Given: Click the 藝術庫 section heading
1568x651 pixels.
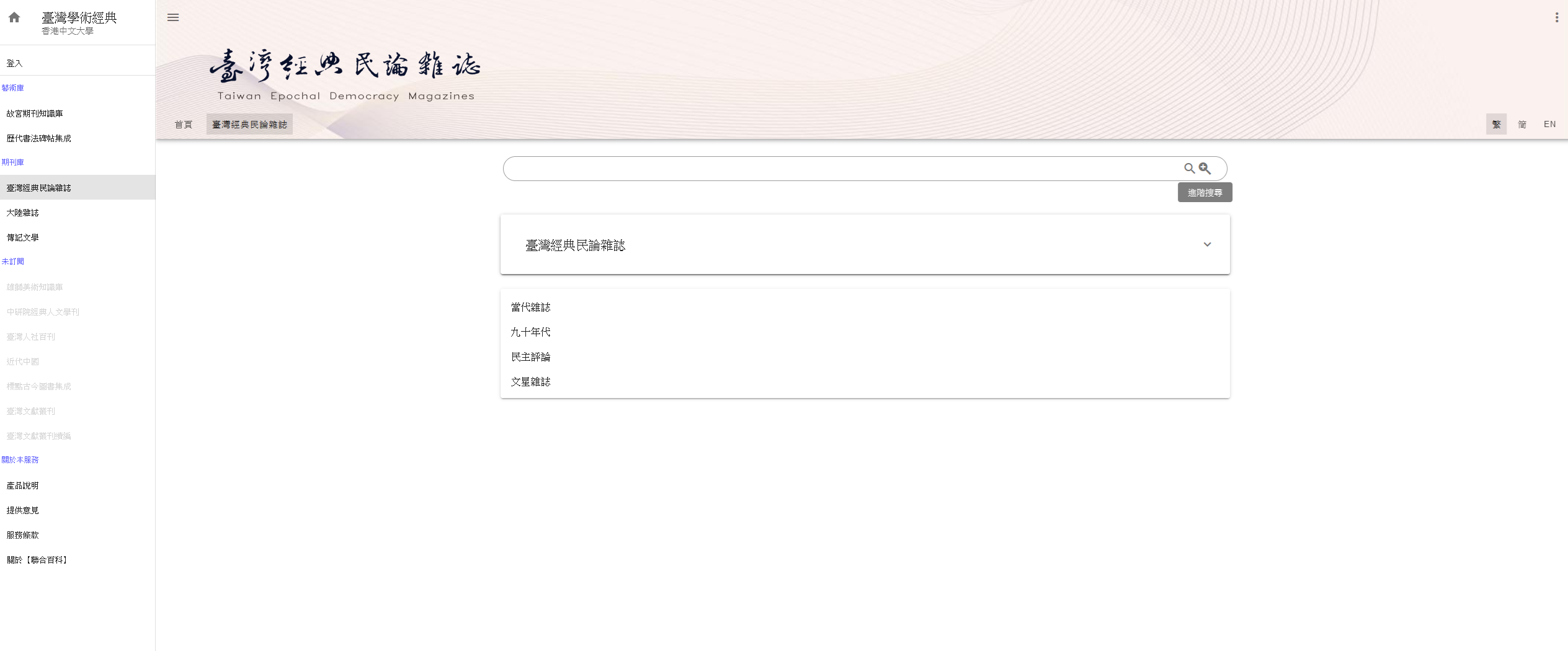Looking at the screenshot, I should (12, 88).
